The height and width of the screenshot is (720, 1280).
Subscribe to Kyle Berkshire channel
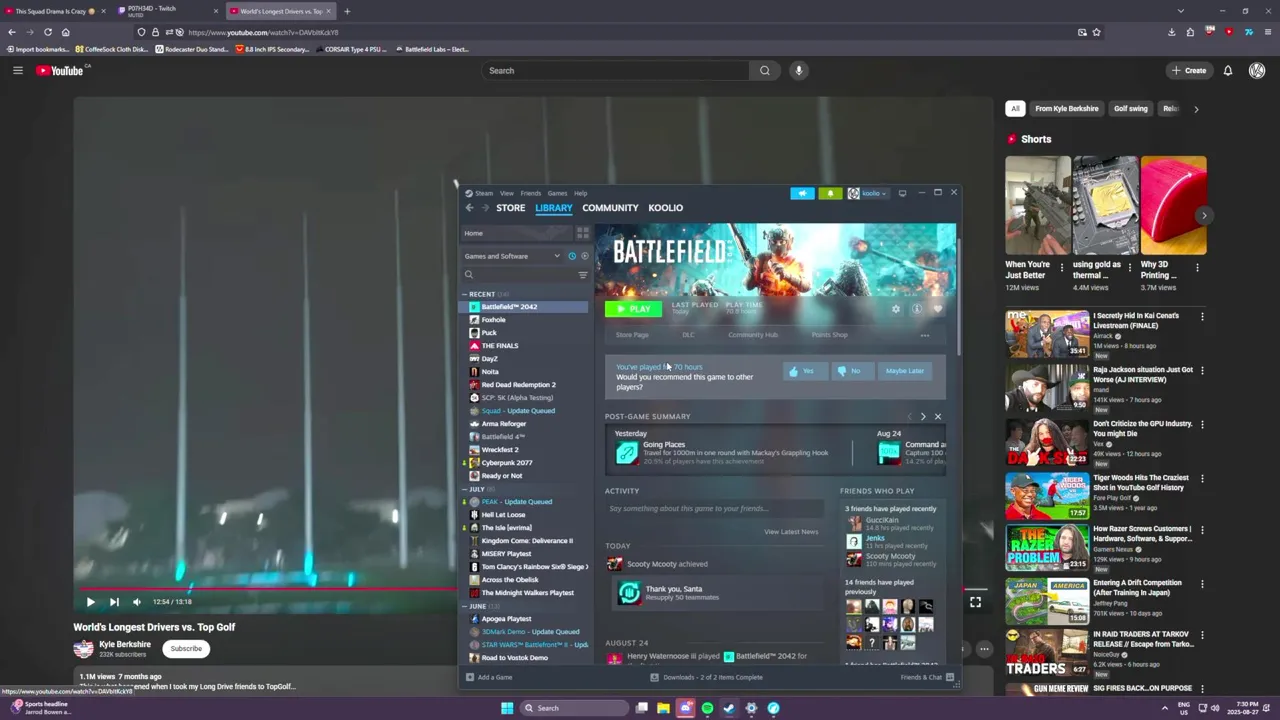(186, 648)
